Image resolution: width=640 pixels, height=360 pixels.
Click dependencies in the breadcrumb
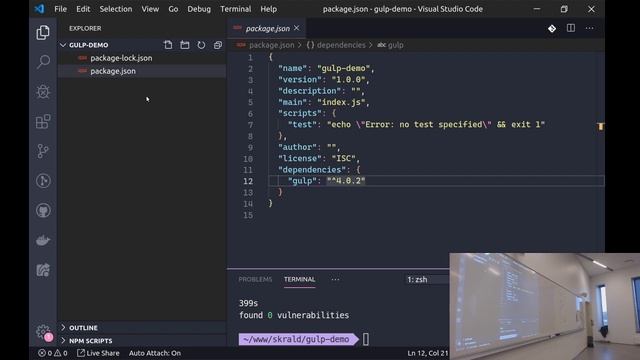point(341,45)
